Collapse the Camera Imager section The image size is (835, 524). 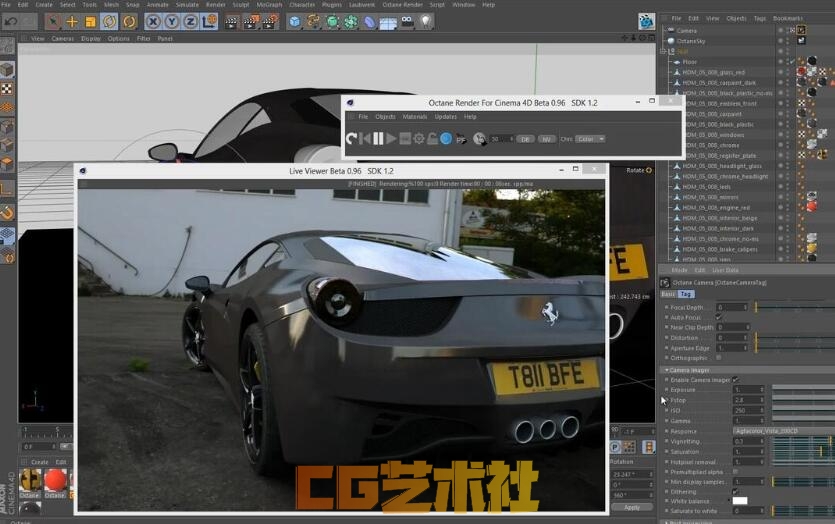667,370
